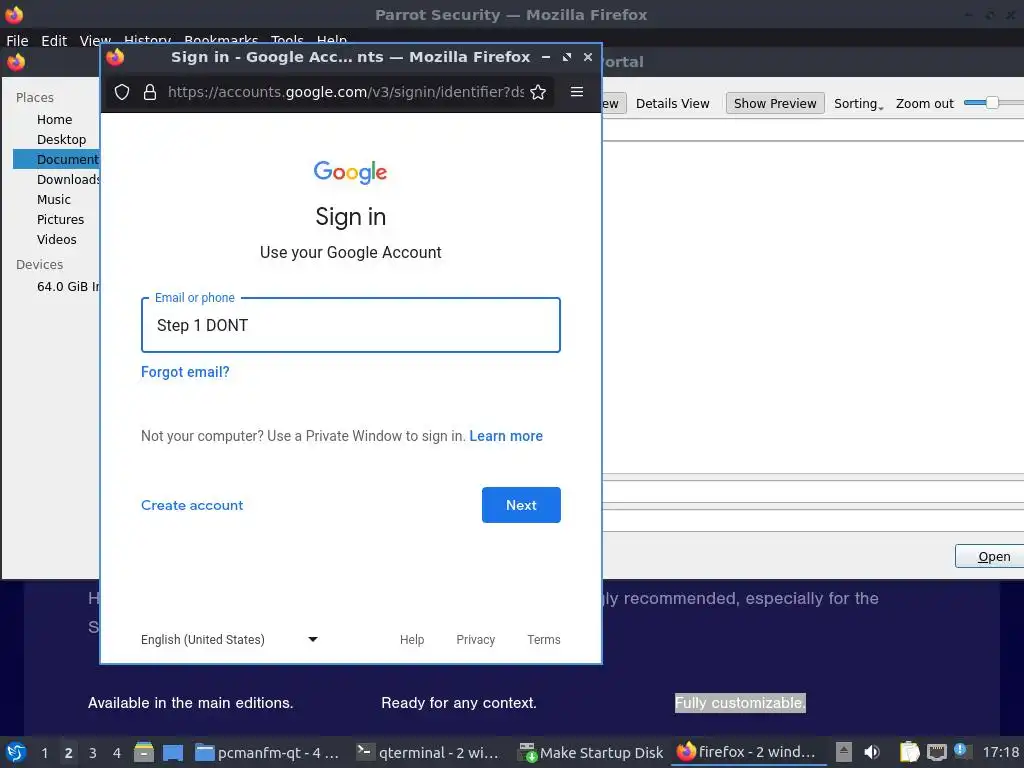Select Pictures in Places sidebar

click(x=60, y=219)
